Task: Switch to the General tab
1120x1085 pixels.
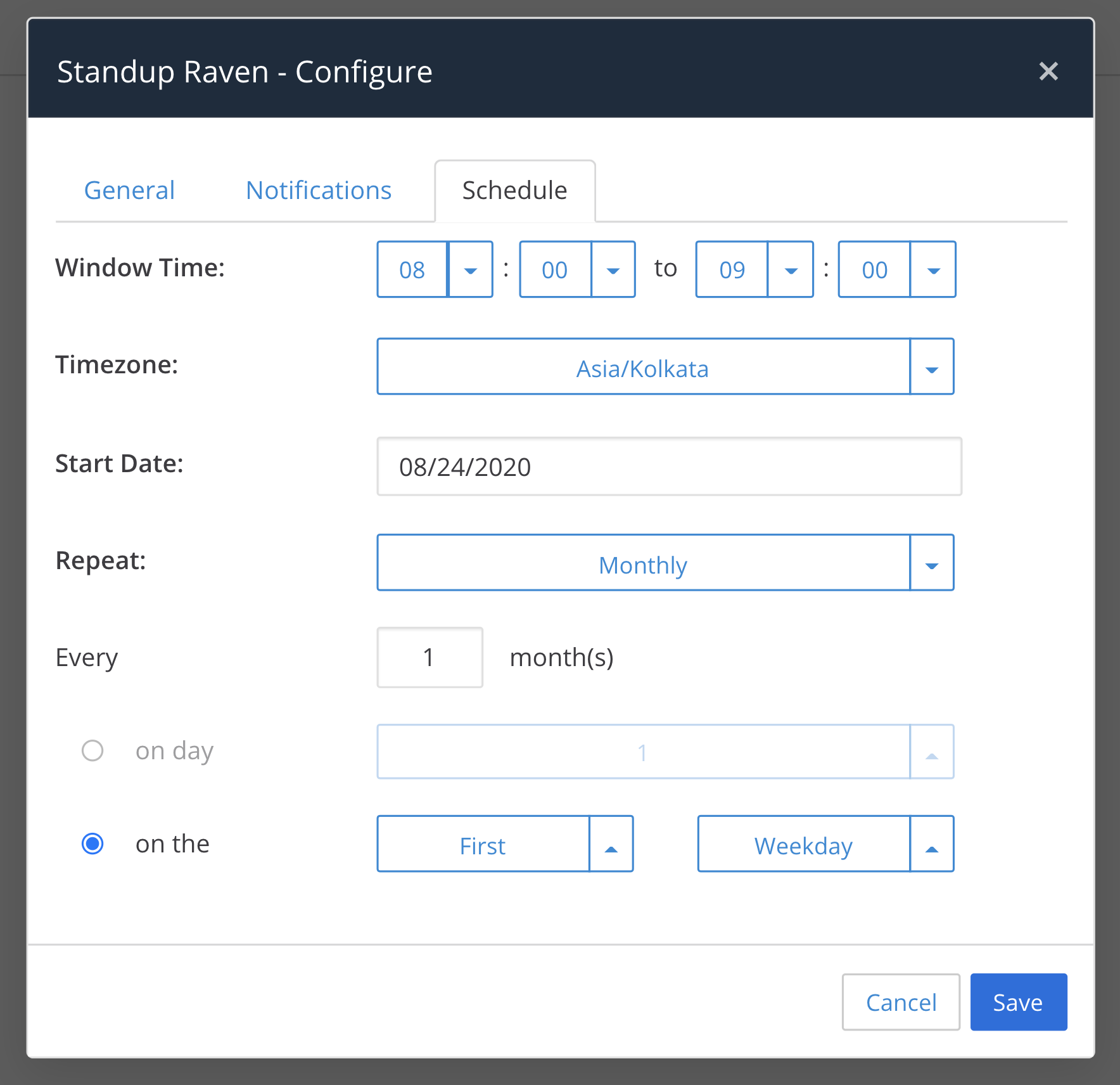Action: pyautogui.click(x=129, y=190)
